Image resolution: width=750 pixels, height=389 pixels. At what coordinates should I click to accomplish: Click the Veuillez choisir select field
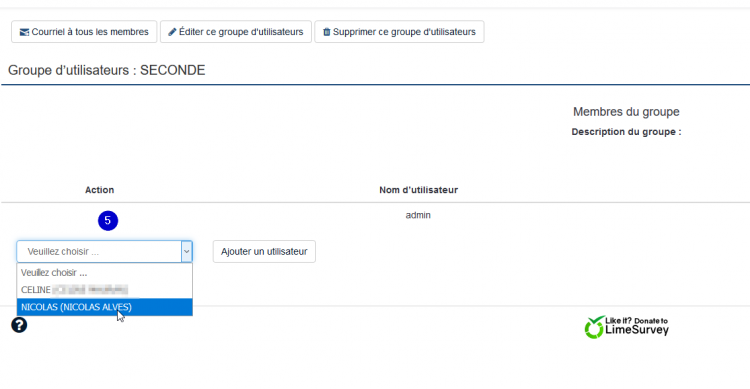104,252
